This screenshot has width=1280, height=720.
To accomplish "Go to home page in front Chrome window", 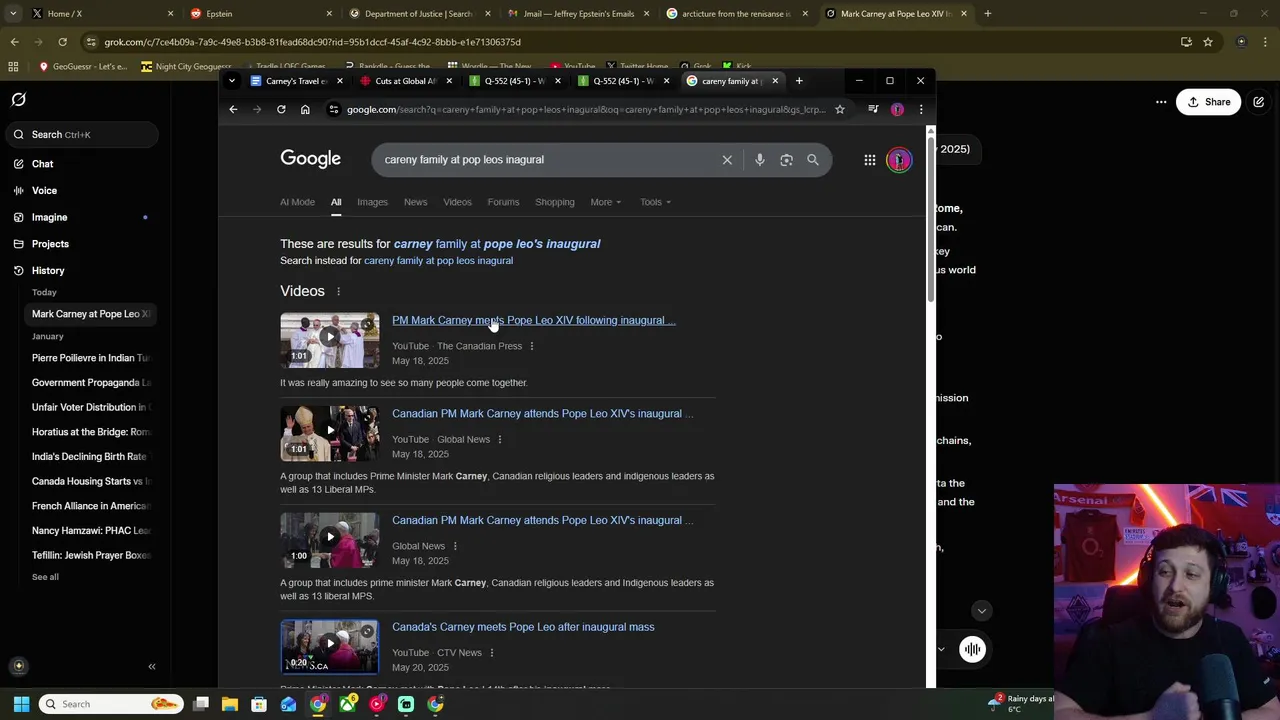I will point(305,109).
